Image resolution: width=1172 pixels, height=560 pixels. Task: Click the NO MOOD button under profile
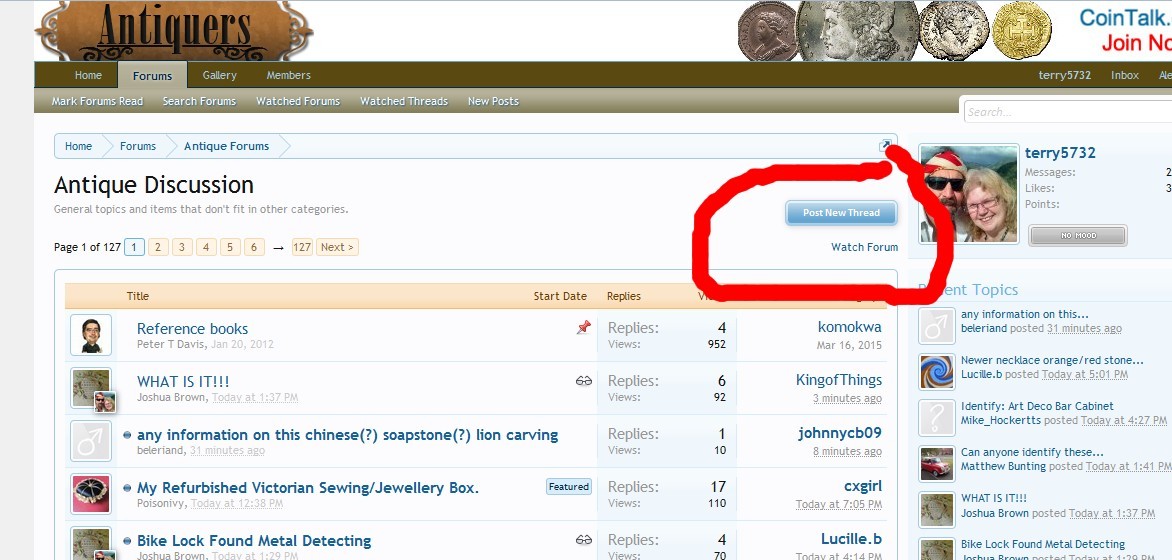pyautogui.click(x=1077, y=236)
